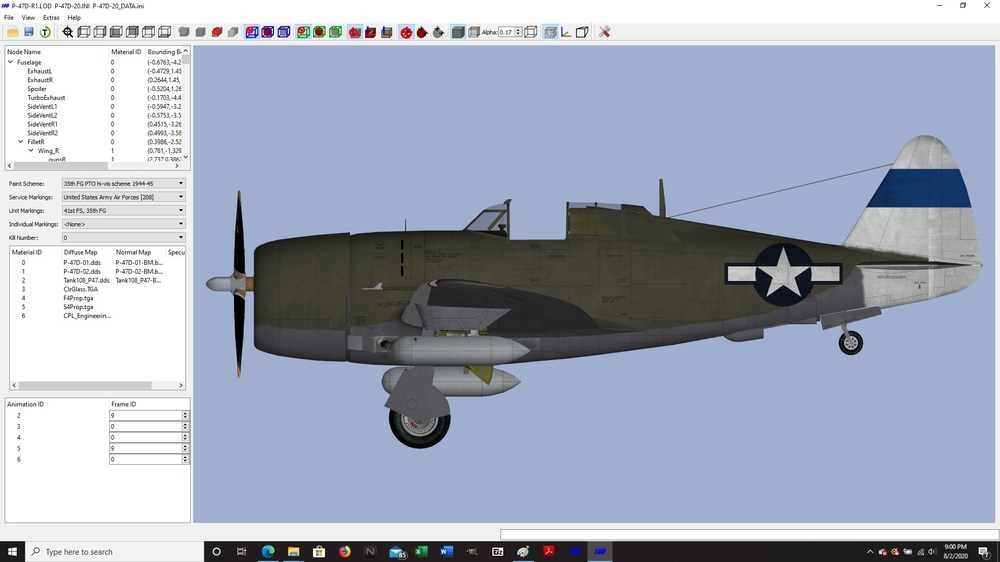Click the white 3D box outline icon
Viewport: 1000px width, 562px height.
[582, 32]
